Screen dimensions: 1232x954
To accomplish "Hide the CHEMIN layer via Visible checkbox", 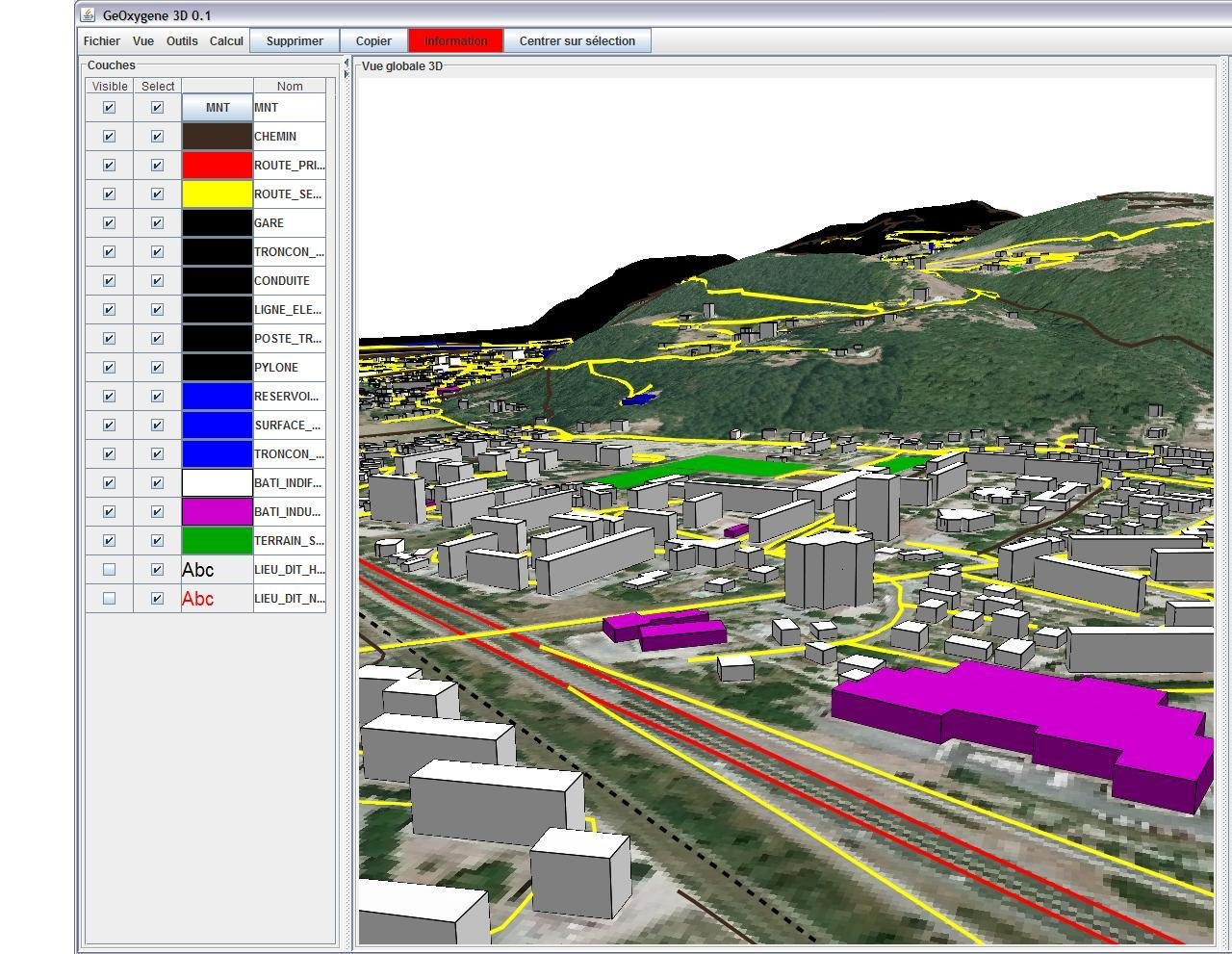I will (109, 137).
